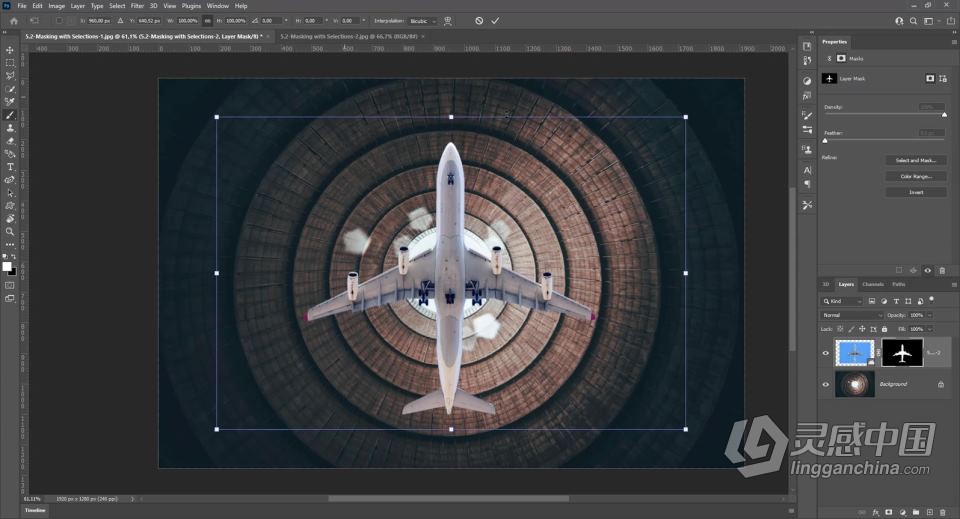Select the Move tool
Screen dimensions: 960x519
[x=10, y=50]
